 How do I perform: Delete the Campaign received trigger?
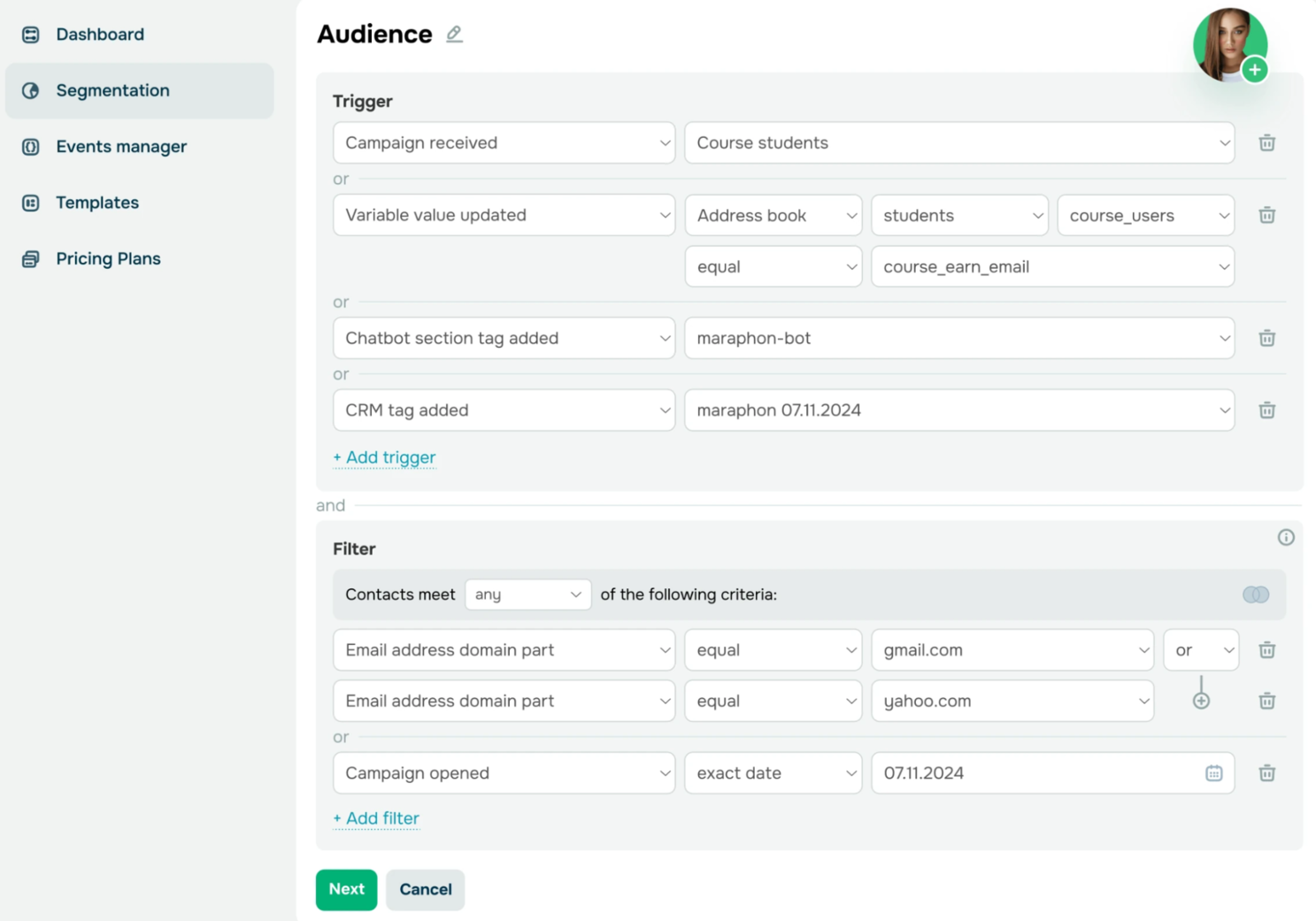[x=1266, y=142]
